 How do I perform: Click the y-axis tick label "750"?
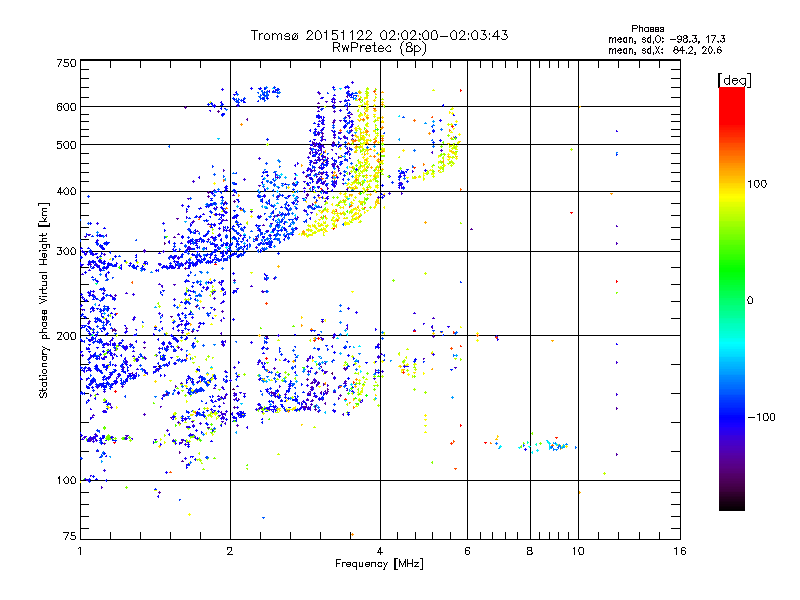(66, 63)
